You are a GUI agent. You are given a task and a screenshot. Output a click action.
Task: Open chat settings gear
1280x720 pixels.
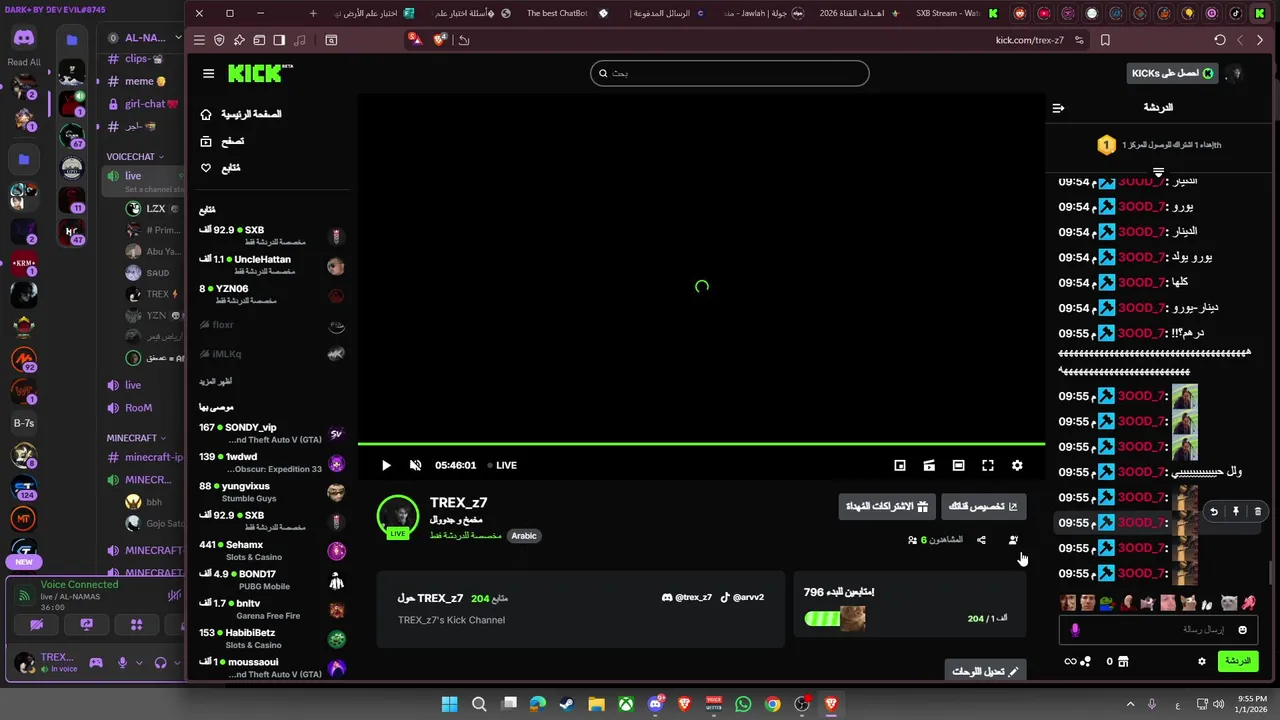tap(1202, 661)
